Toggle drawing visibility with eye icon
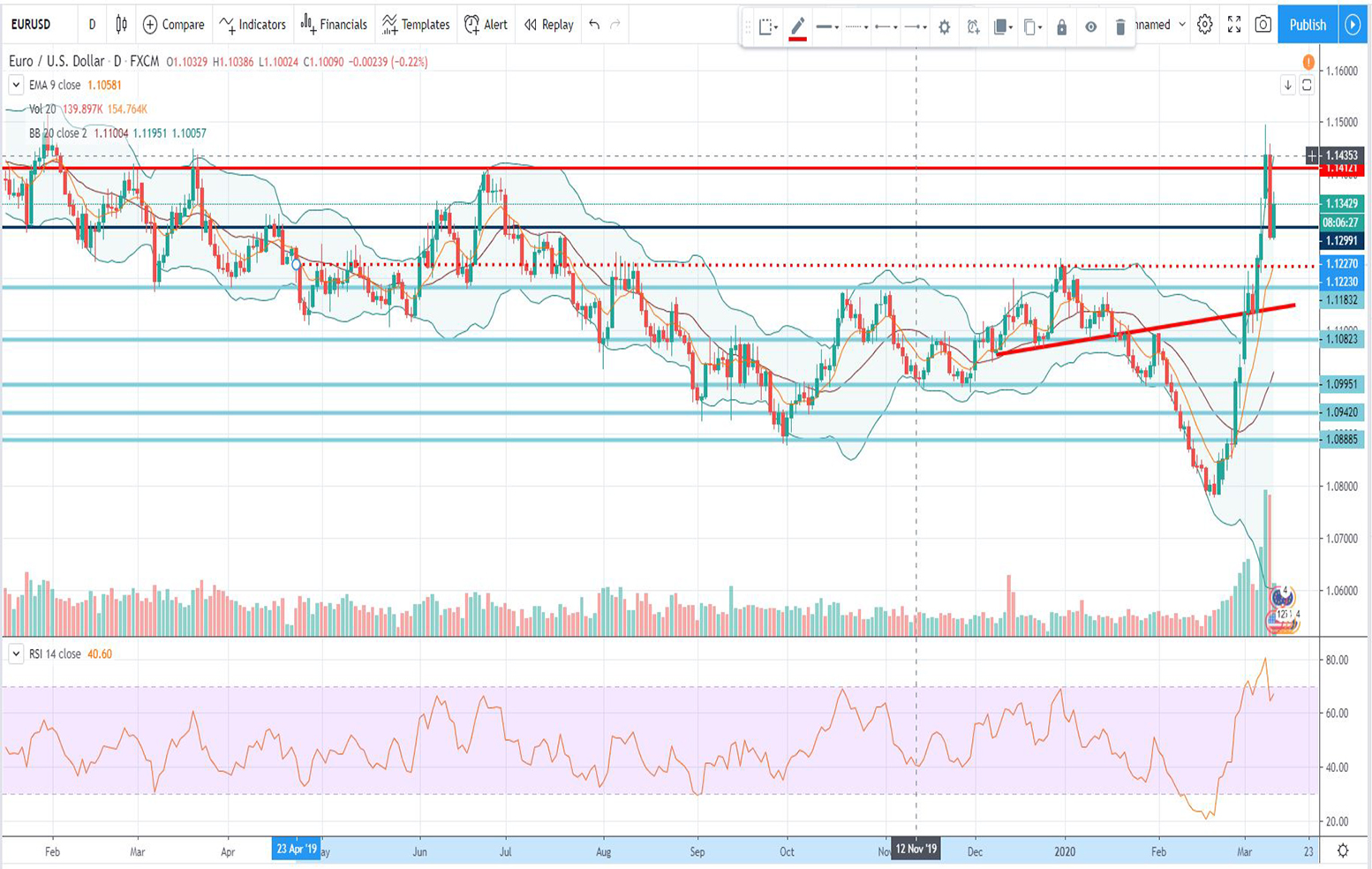 [1090, 27]
